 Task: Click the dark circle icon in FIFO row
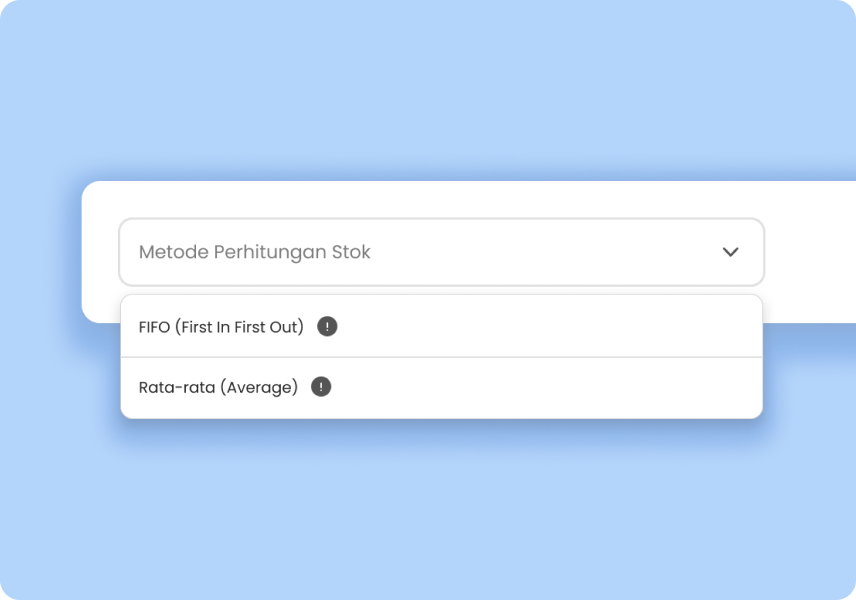[x=327, y=326]
